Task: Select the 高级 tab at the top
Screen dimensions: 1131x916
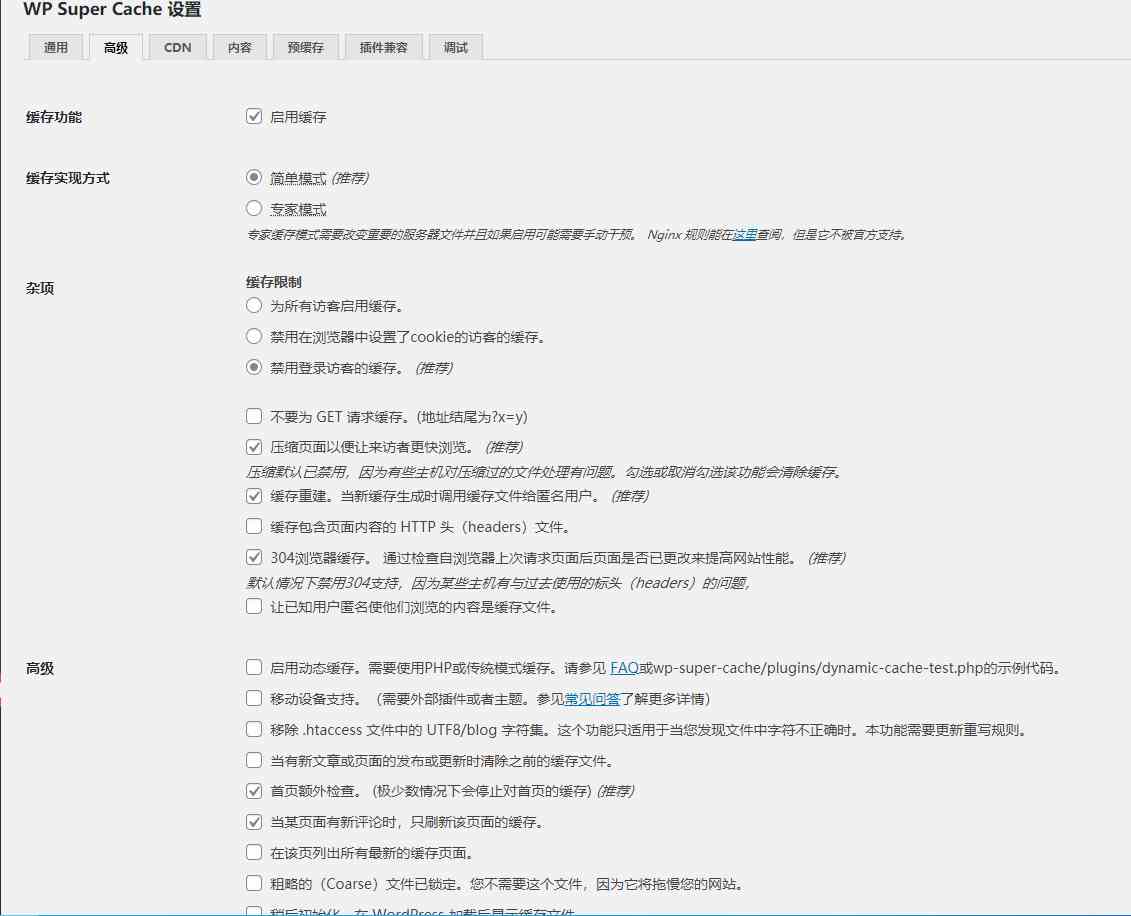Action: point(115,48)
